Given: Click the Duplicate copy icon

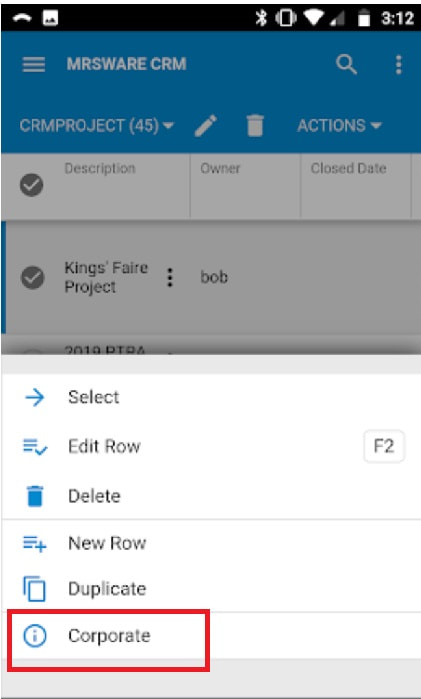Looking at the screenshot, I should click(x=34, y=588).
